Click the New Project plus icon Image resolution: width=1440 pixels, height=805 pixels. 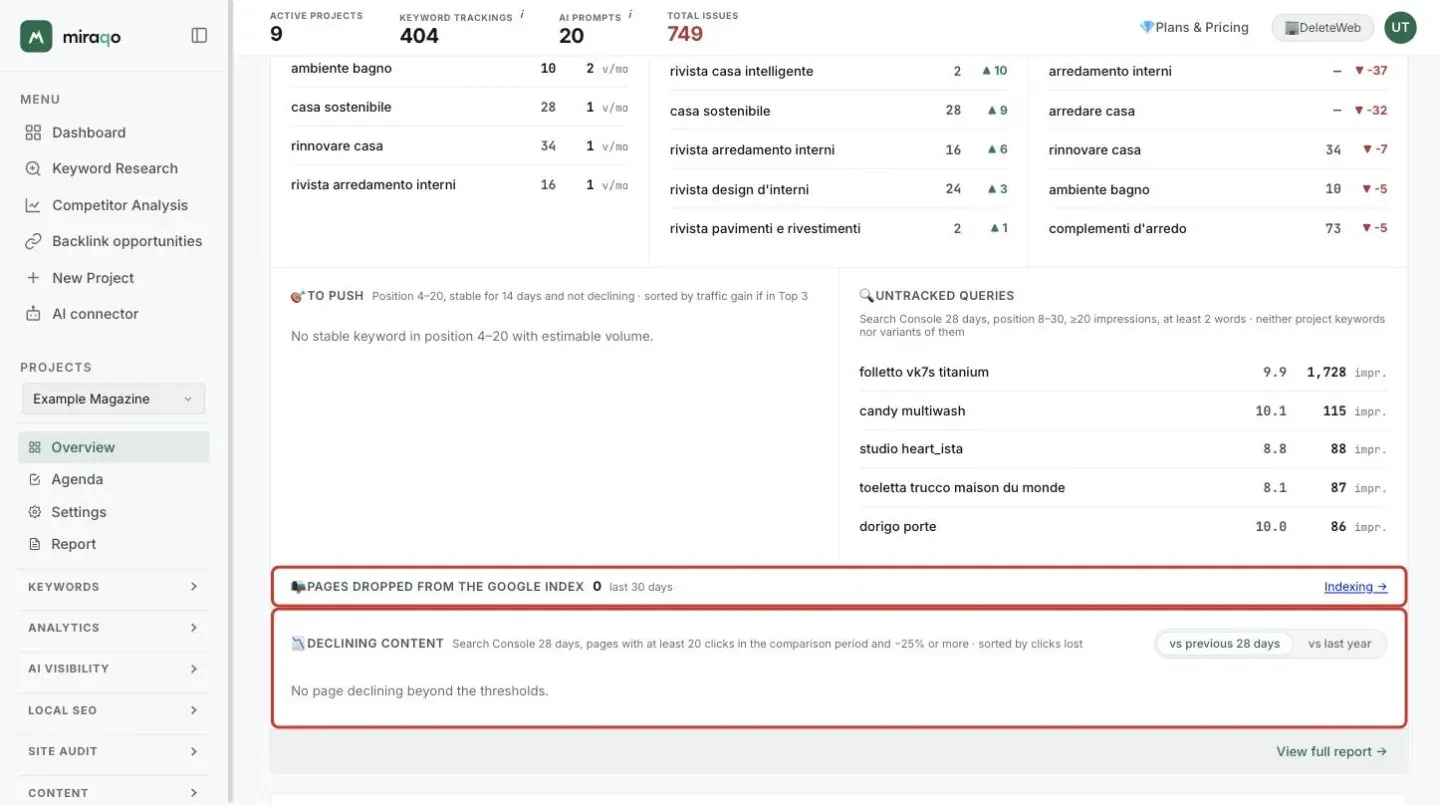(33, 278)
